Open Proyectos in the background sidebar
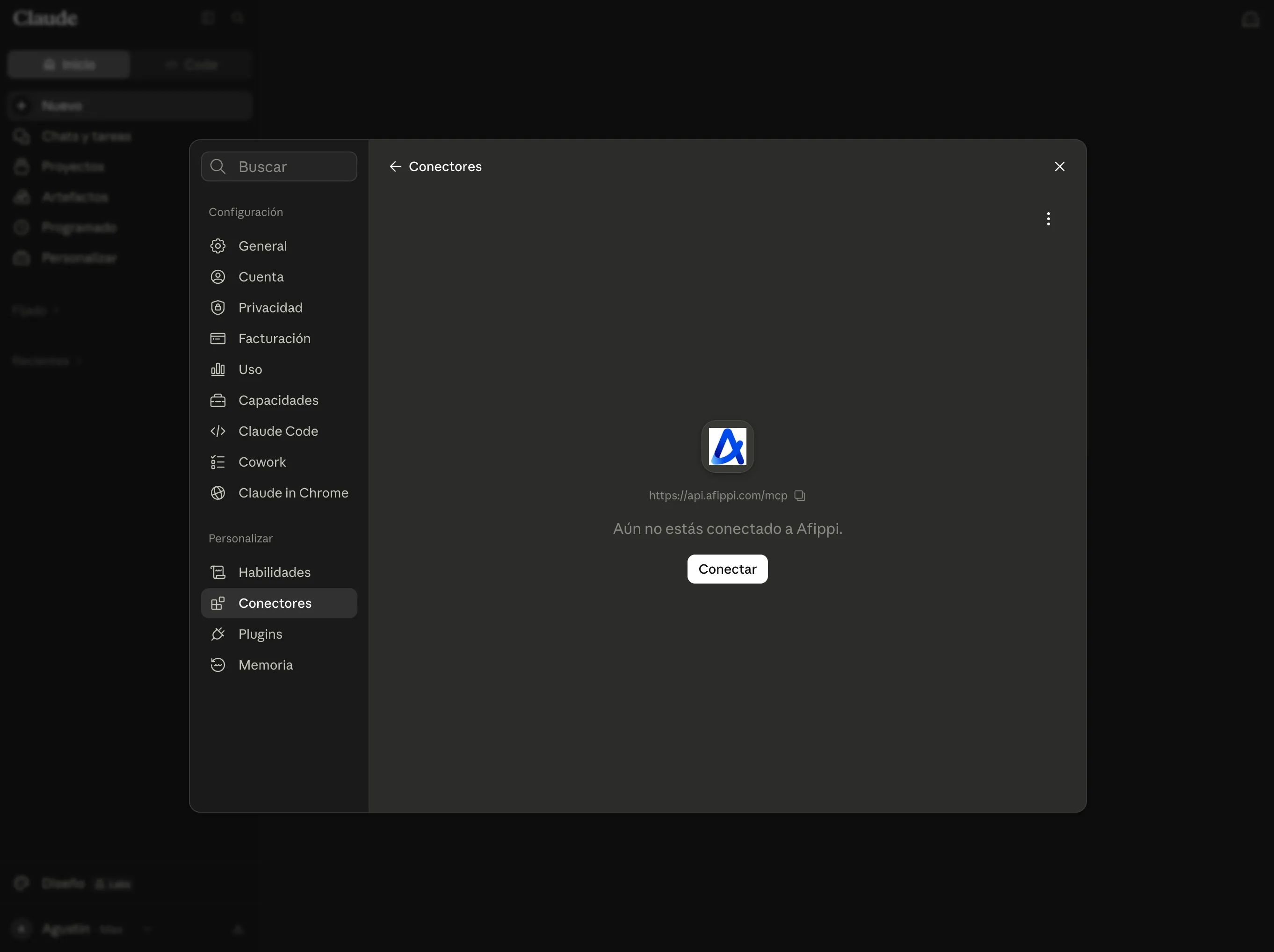Viewport: 1274px width, 952px height. pos(130,167)
